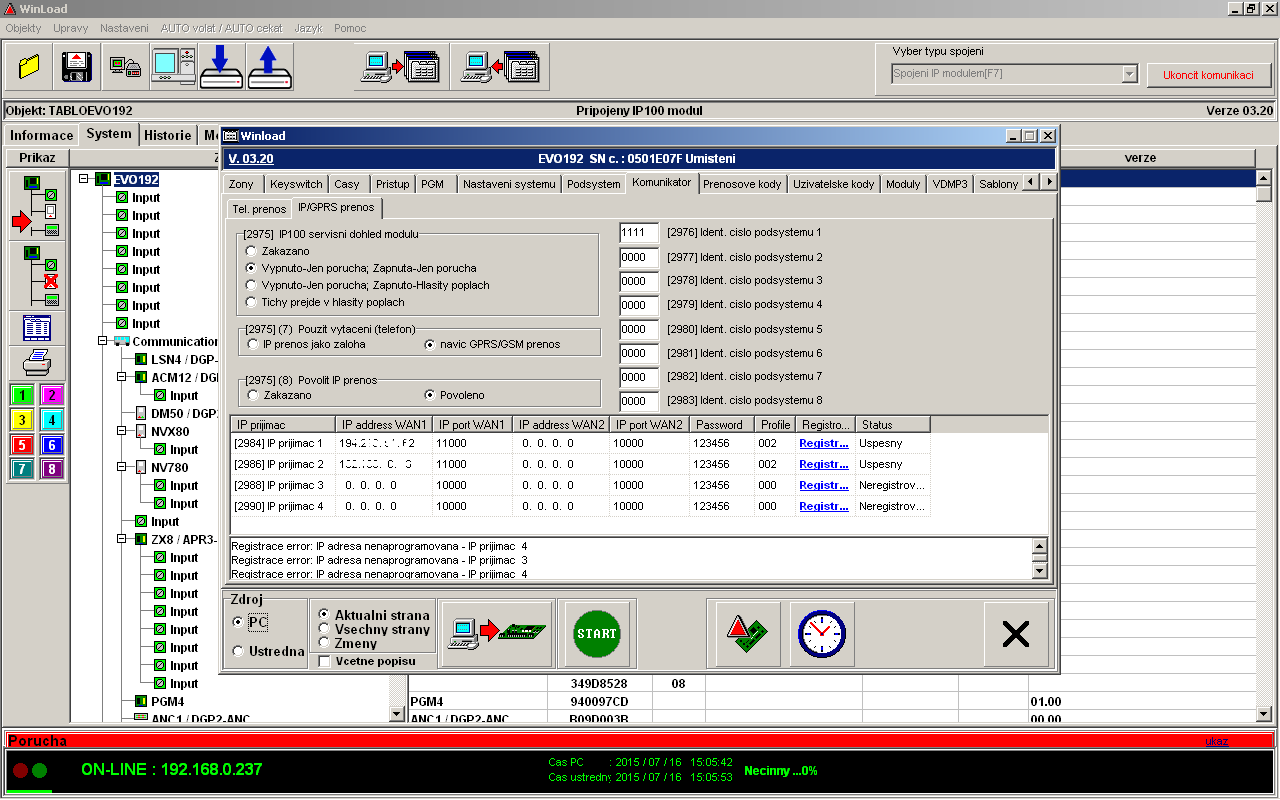Open the Nastaveni menu
The image size is (1280, 800).
(125, 28)
